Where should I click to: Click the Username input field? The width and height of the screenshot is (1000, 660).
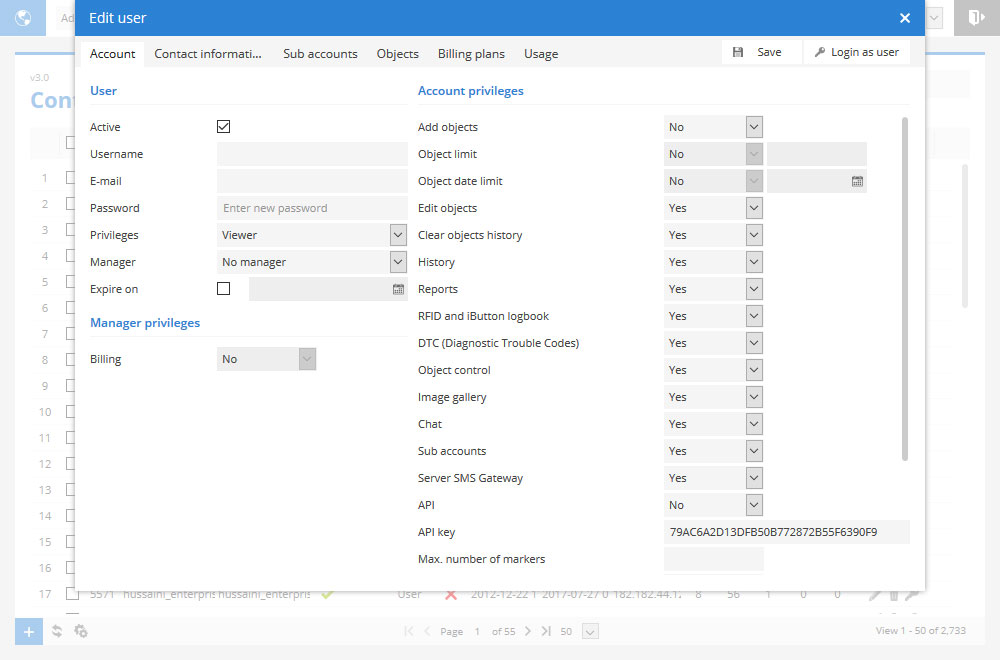tap(312, 154)
